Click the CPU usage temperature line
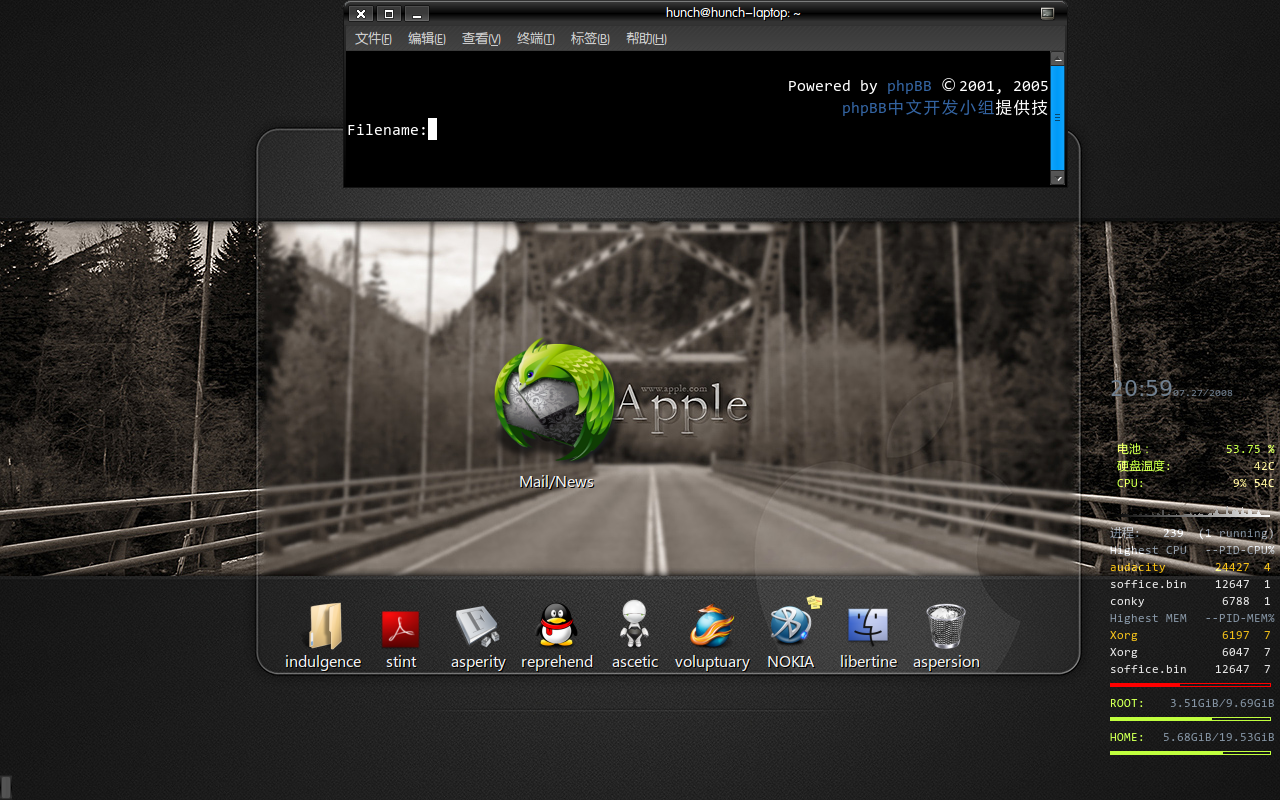The height and width of the screenshot is (800, 1280). tap(1195, 483)
